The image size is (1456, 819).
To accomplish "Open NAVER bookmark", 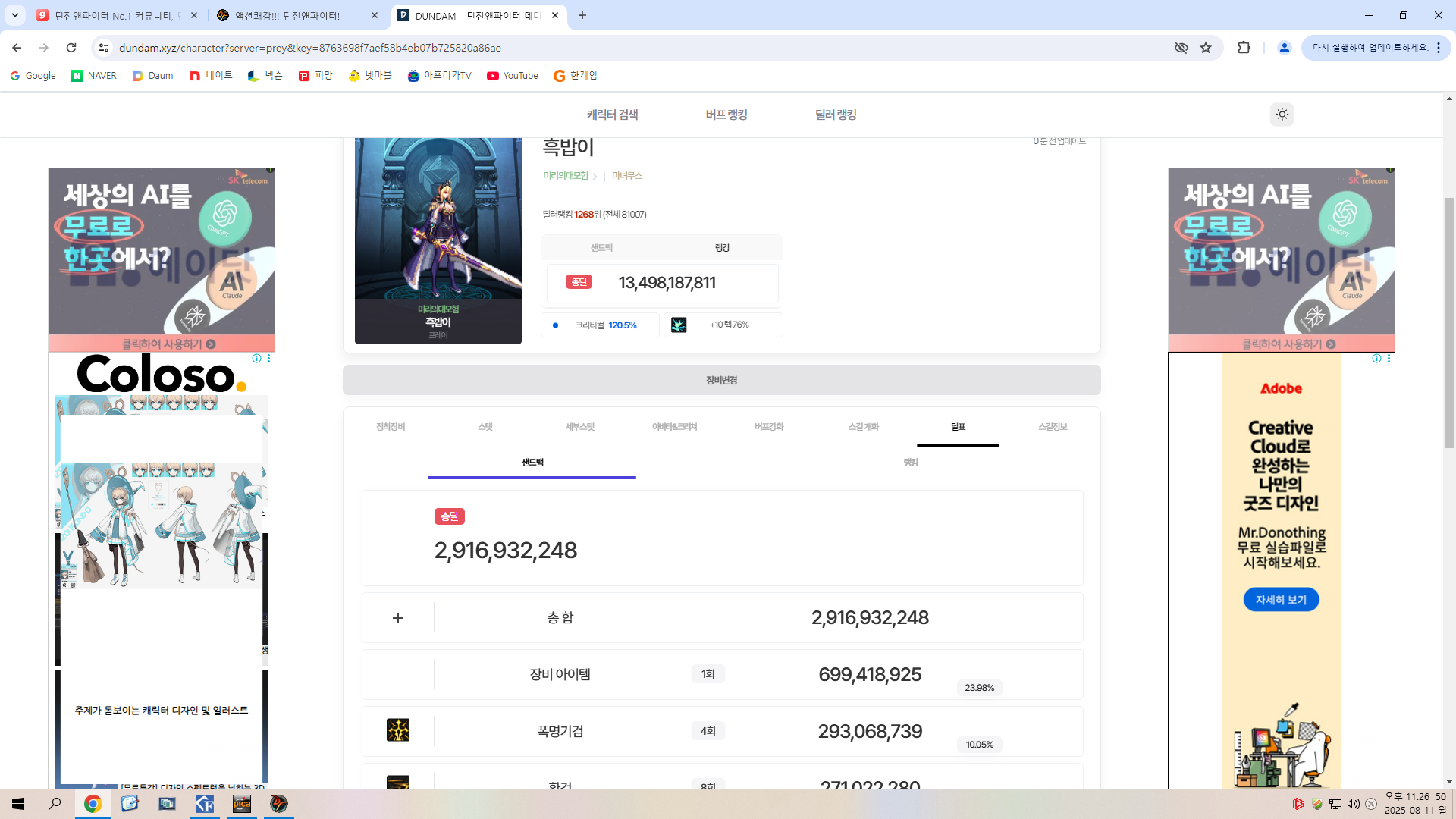I will click(94, 76).
